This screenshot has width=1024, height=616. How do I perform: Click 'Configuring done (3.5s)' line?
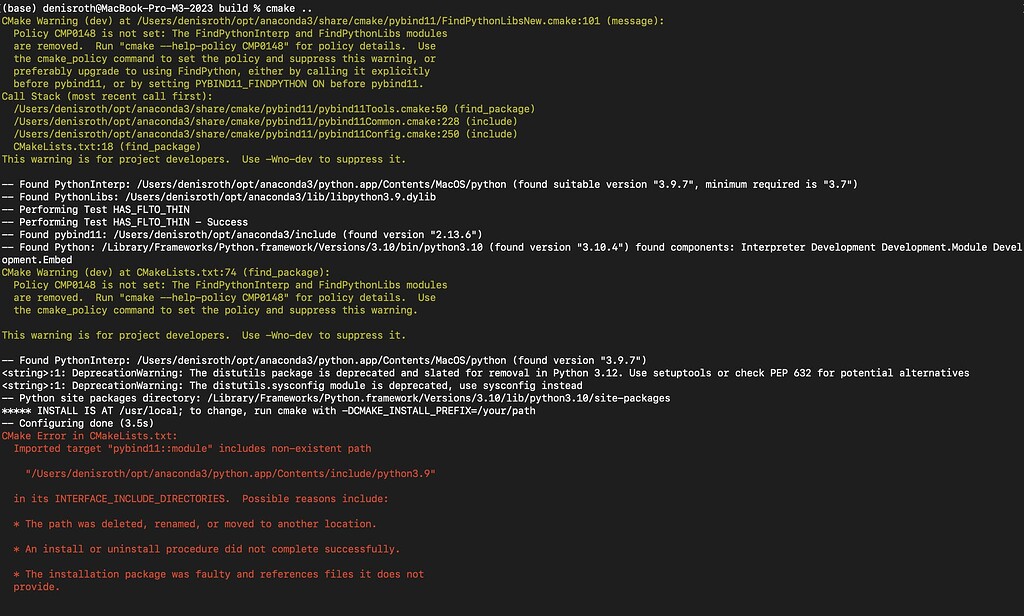78,423
